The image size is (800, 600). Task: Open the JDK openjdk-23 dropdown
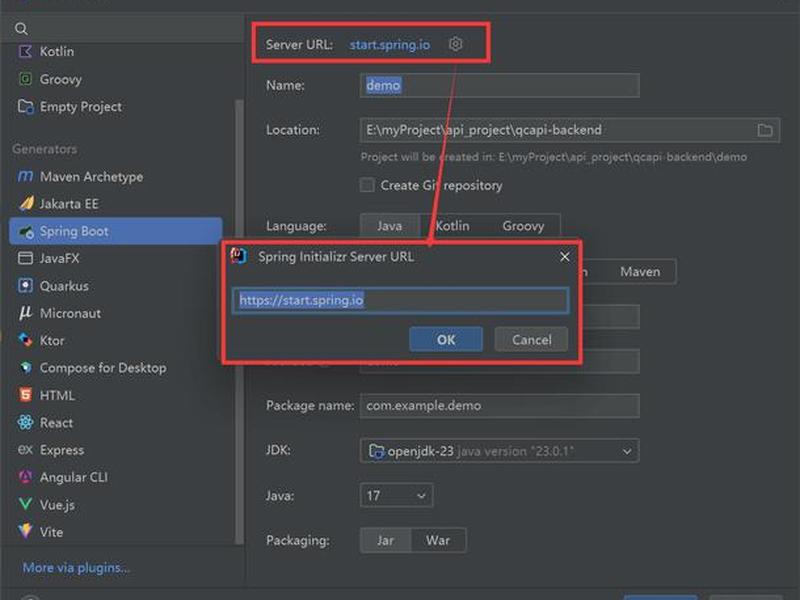pos(499,451)
